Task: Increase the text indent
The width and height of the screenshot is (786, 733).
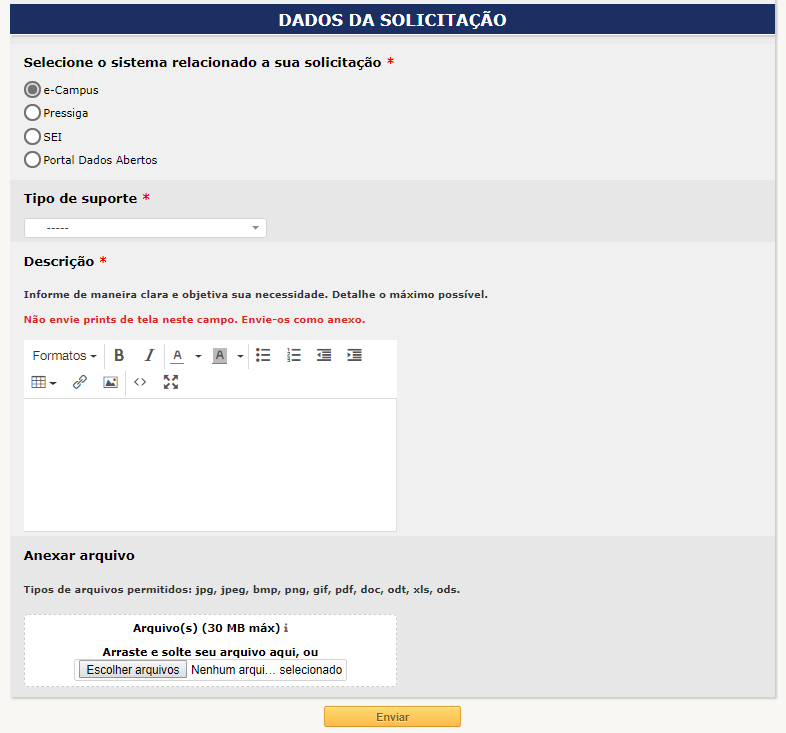Action: 354,355
